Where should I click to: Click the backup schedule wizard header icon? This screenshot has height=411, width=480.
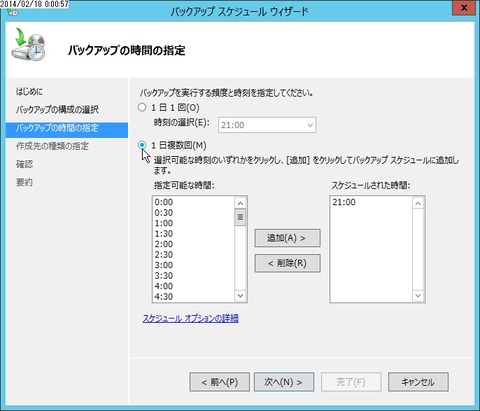tap(29, 45)
